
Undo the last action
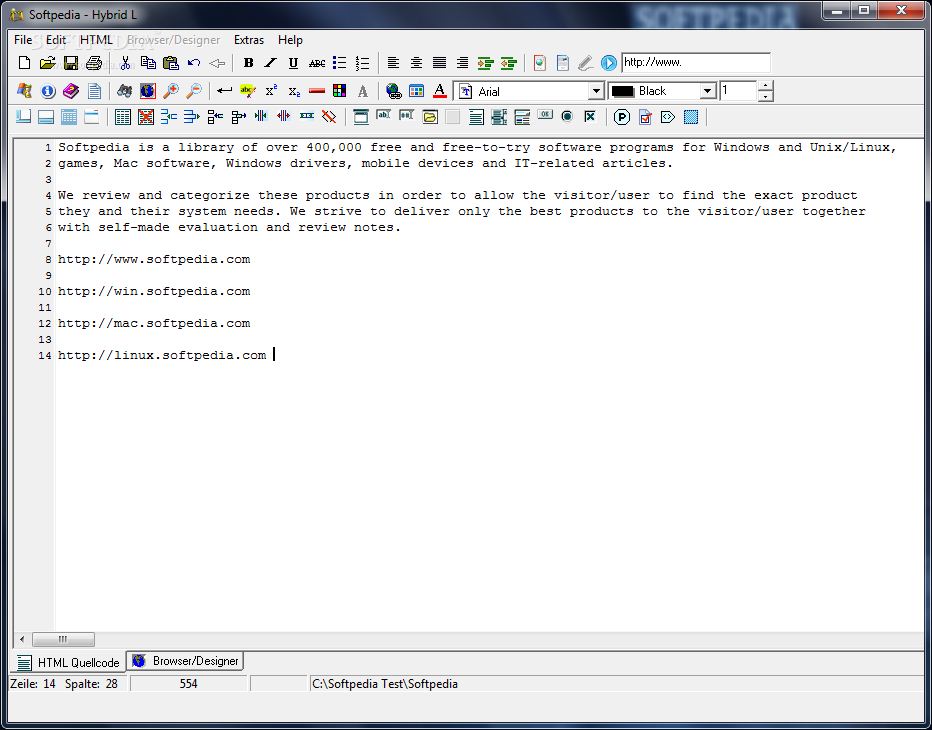tap(194, 62)
